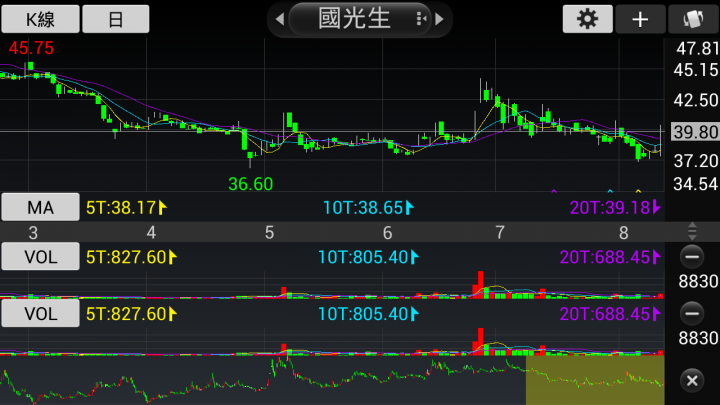Click month 7 on the date axis
Screen dimensions: 720x405
500,233
